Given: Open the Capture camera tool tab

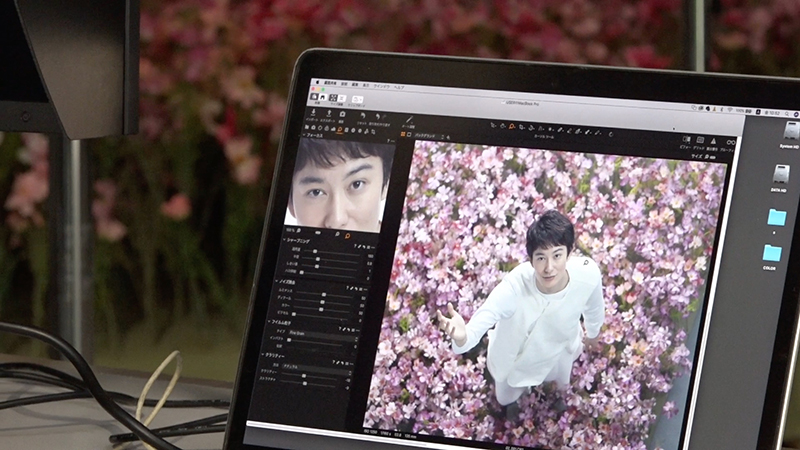Looking at the screenshot, I should click(313, 128).
